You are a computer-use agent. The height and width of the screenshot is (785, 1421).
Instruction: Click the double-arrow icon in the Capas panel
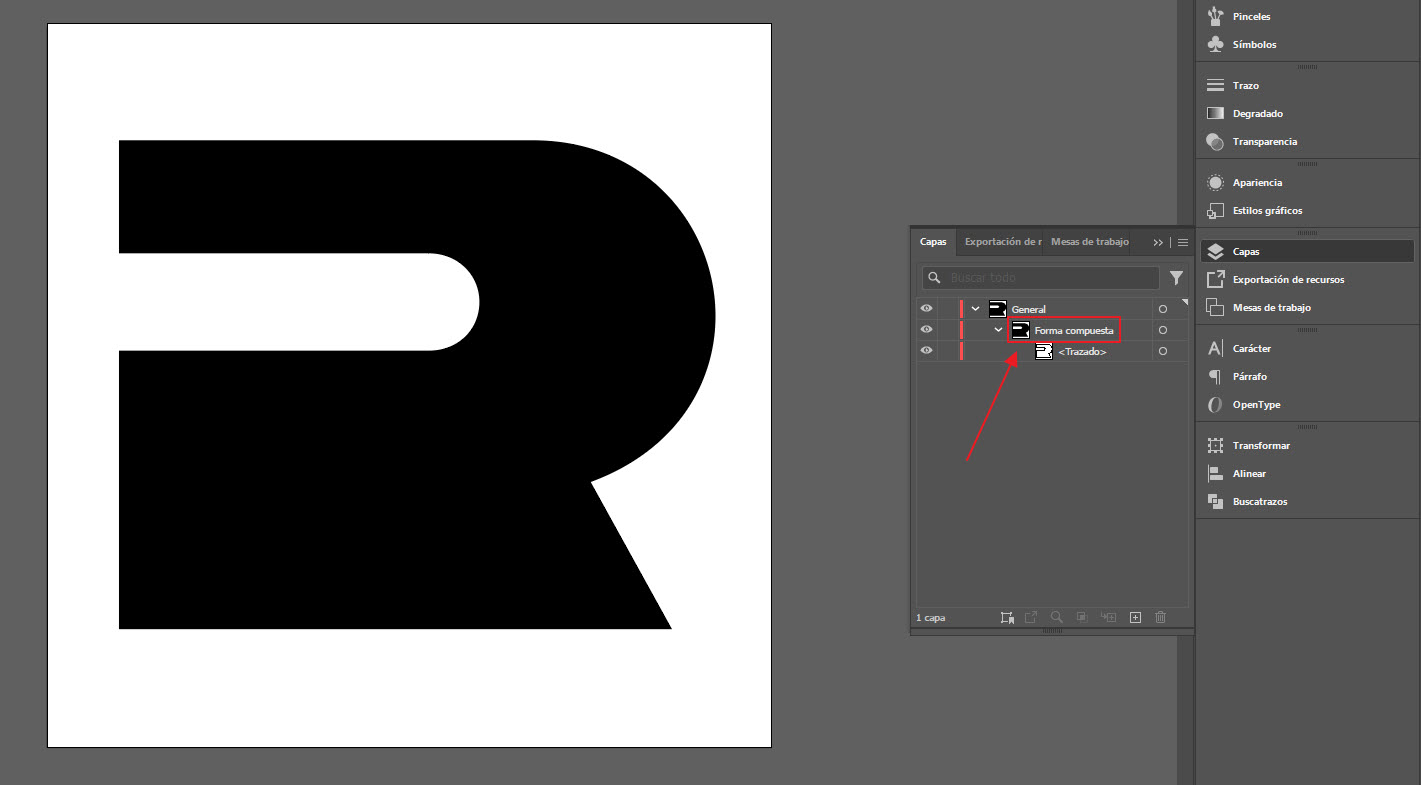1158,243
